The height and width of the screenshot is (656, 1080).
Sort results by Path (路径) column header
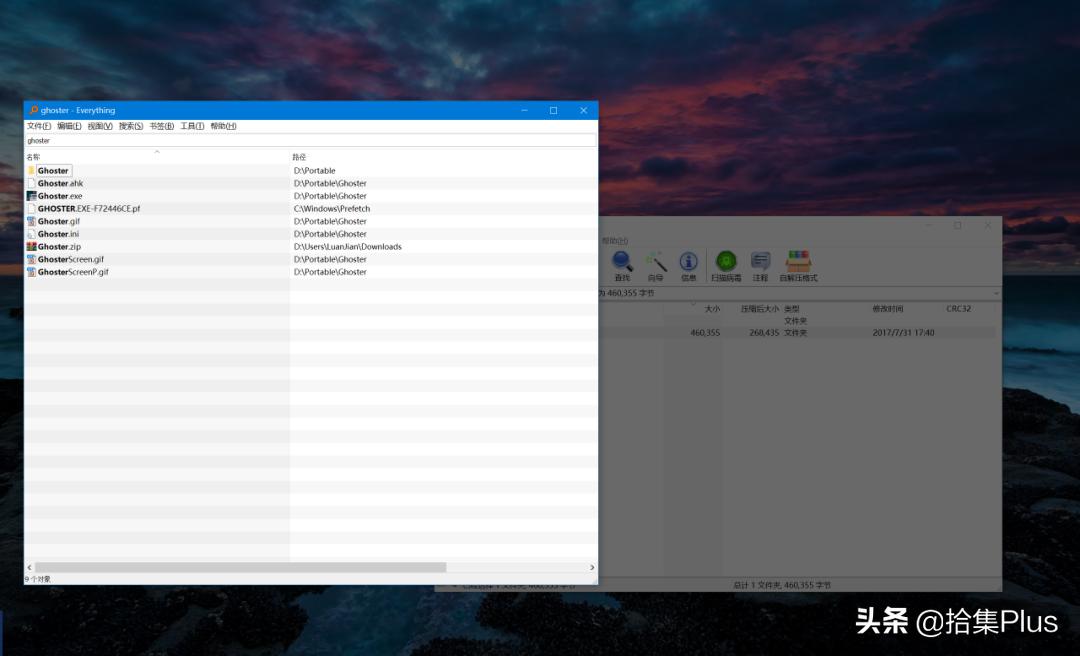tap(299, 157)
